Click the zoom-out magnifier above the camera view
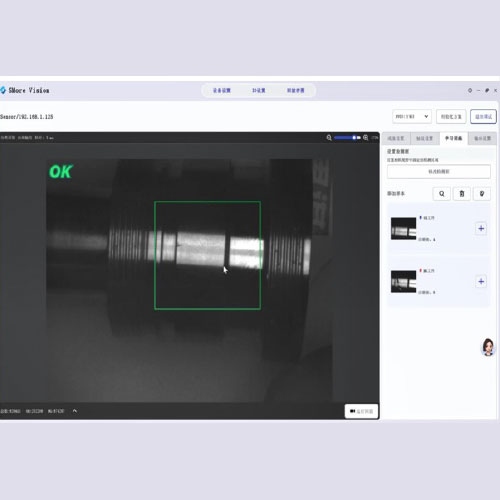 coord(329,138)
